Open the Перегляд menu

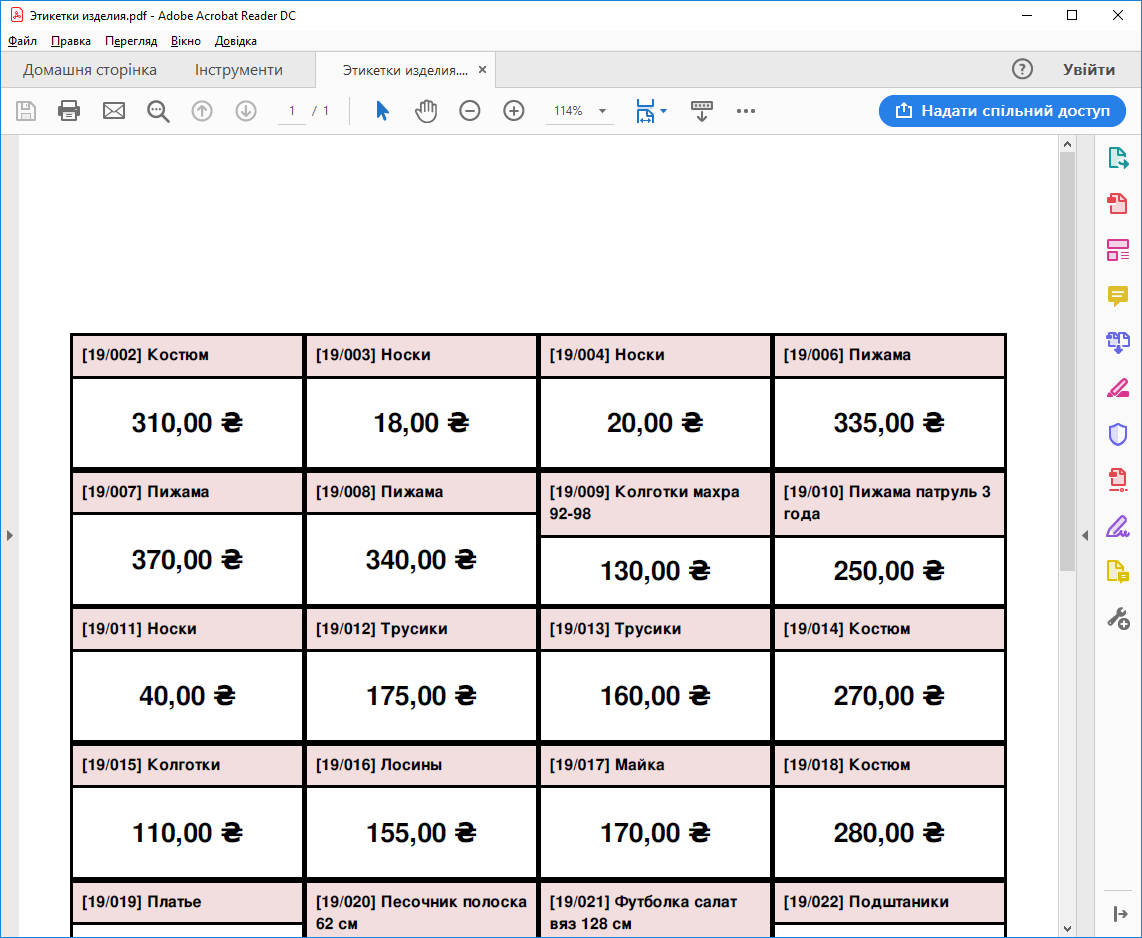pos(131,41)
